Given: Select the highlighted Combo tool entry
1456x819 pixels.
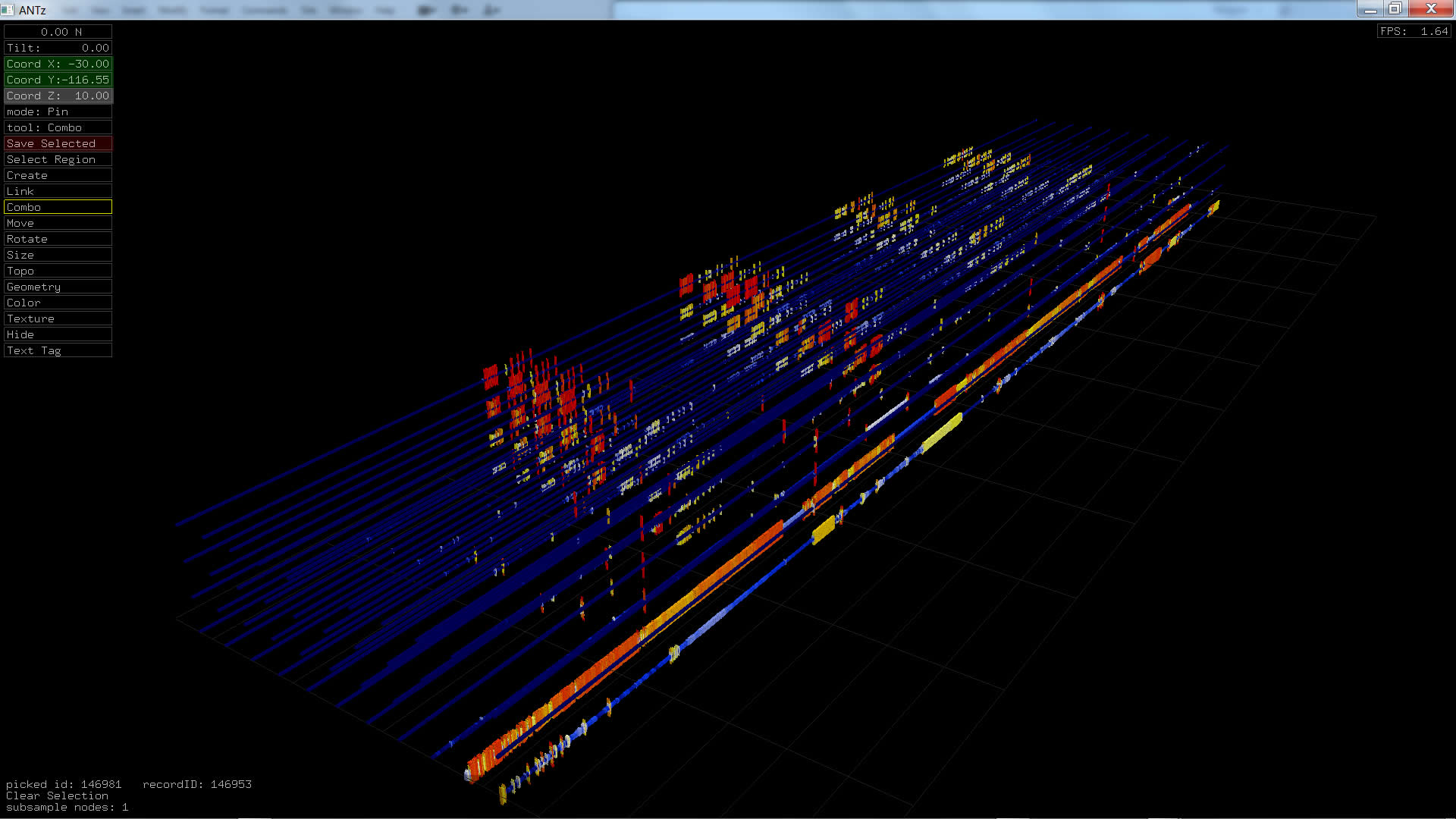Looking at the screenshot, I should pyautogui.click(x=58, y=207).
